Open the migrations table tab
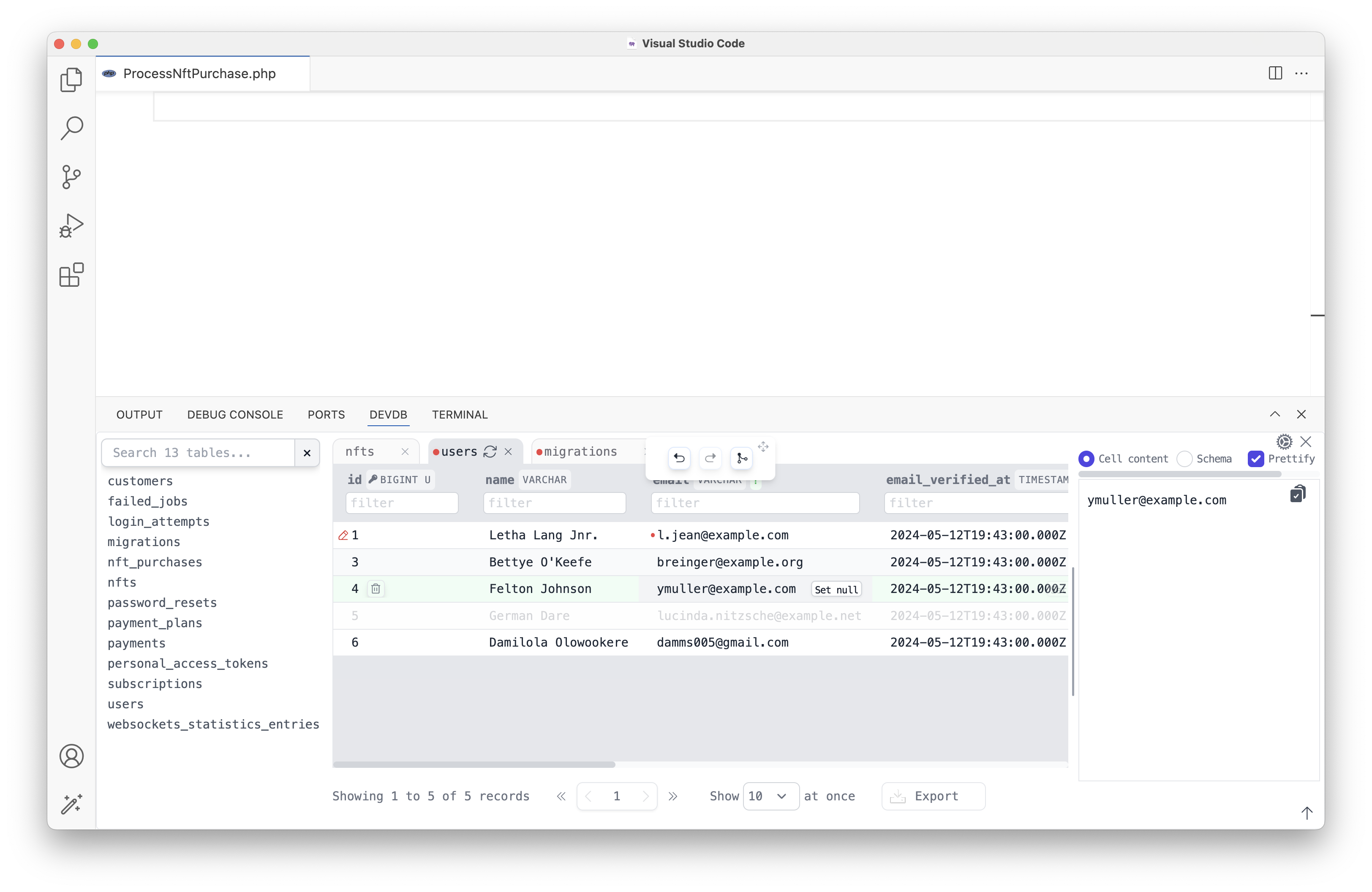 (580, 452)
